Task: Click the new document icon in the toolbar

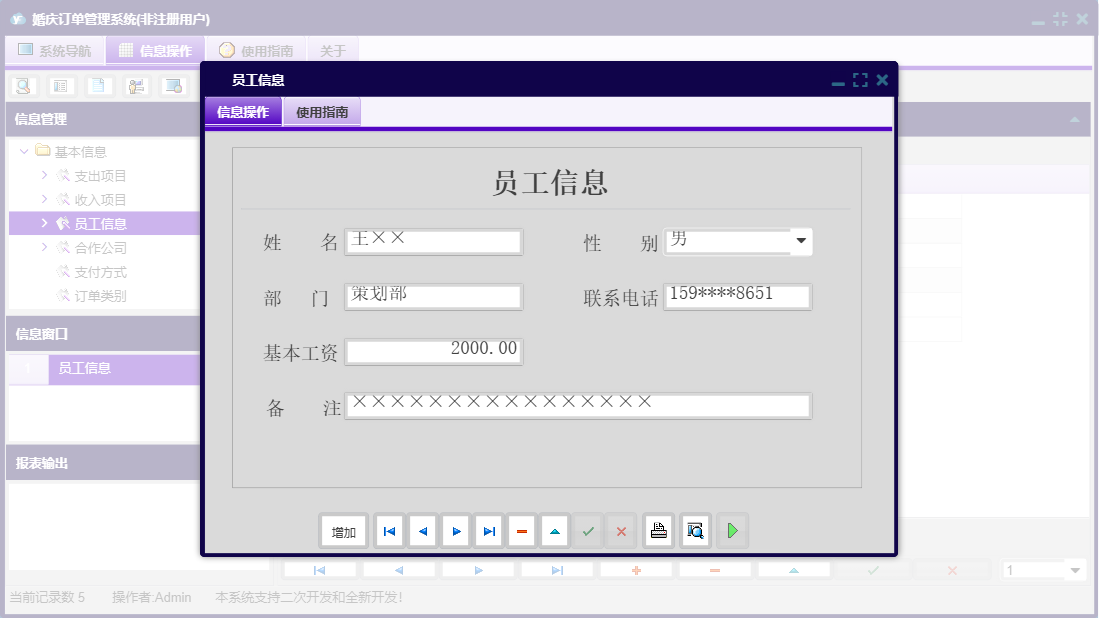Action: tap(97, 86)
